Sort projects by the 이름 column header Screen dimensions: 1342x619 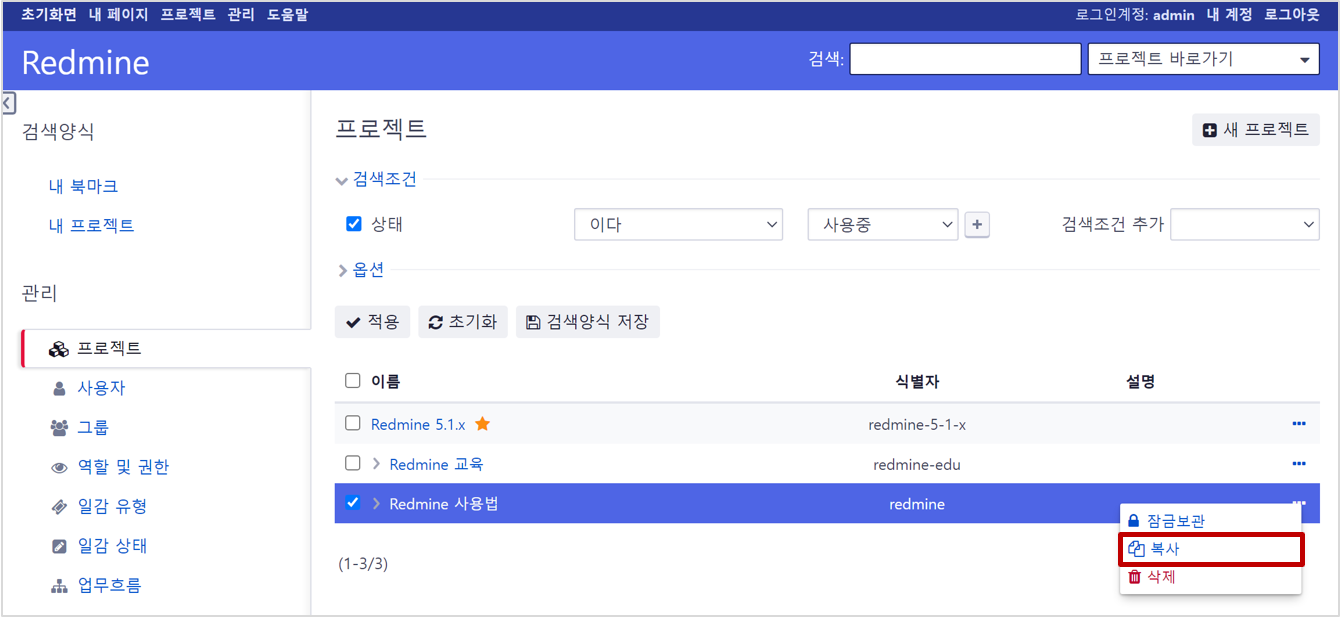pos(385,381)
